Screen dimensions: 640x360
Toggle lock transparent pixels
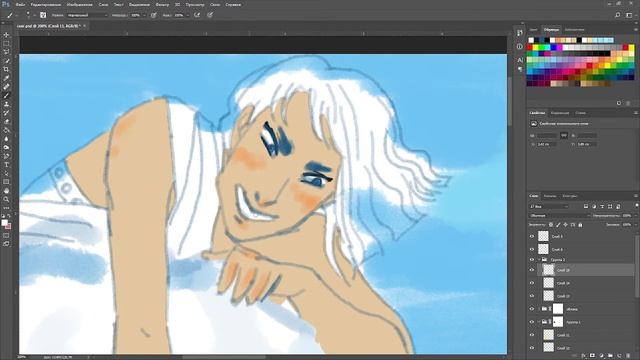pos(551,225)
